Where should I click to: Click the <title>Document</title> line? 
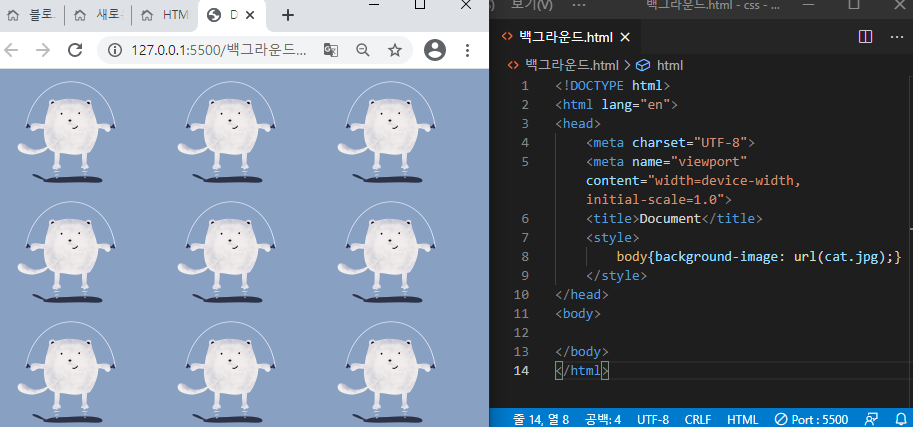click(x=674, y=218)
